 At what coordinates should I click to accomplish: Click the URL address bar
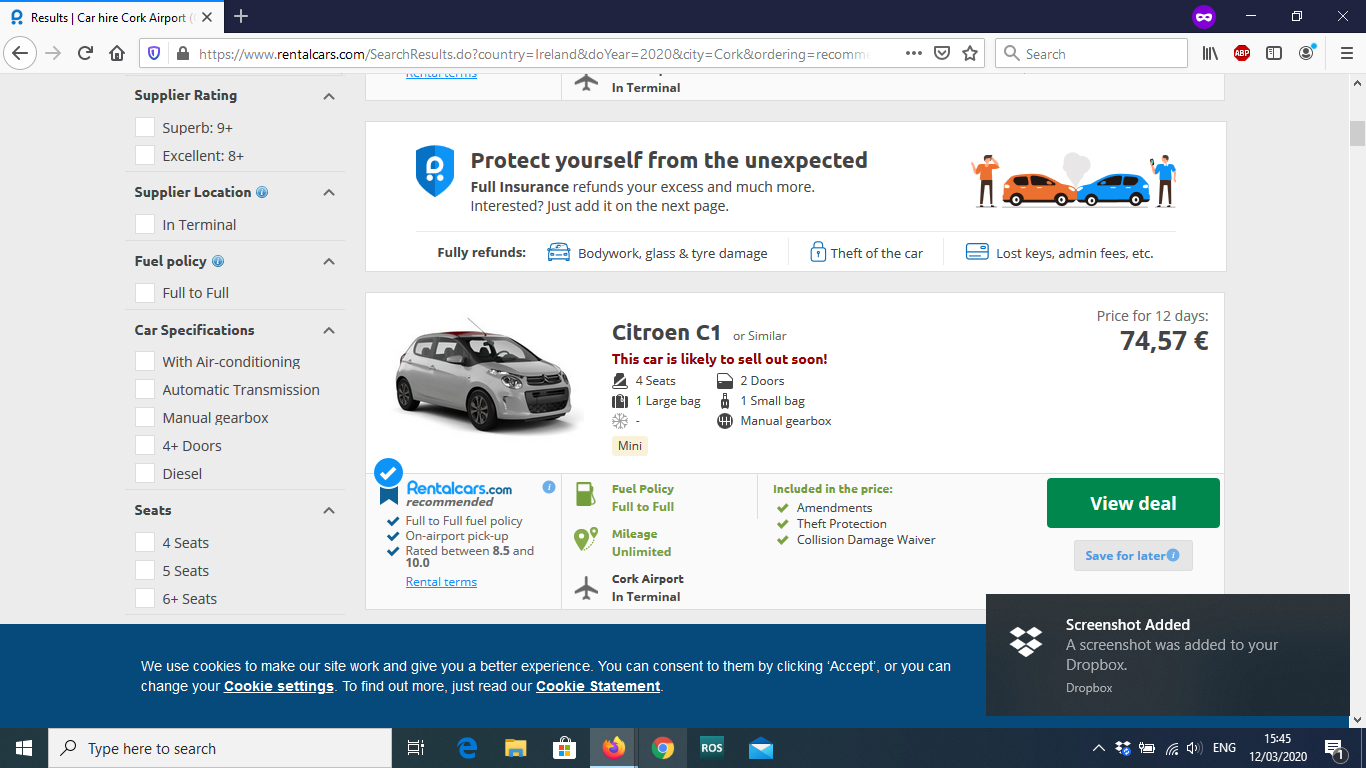pyautogui.click(x=535, y=53)
